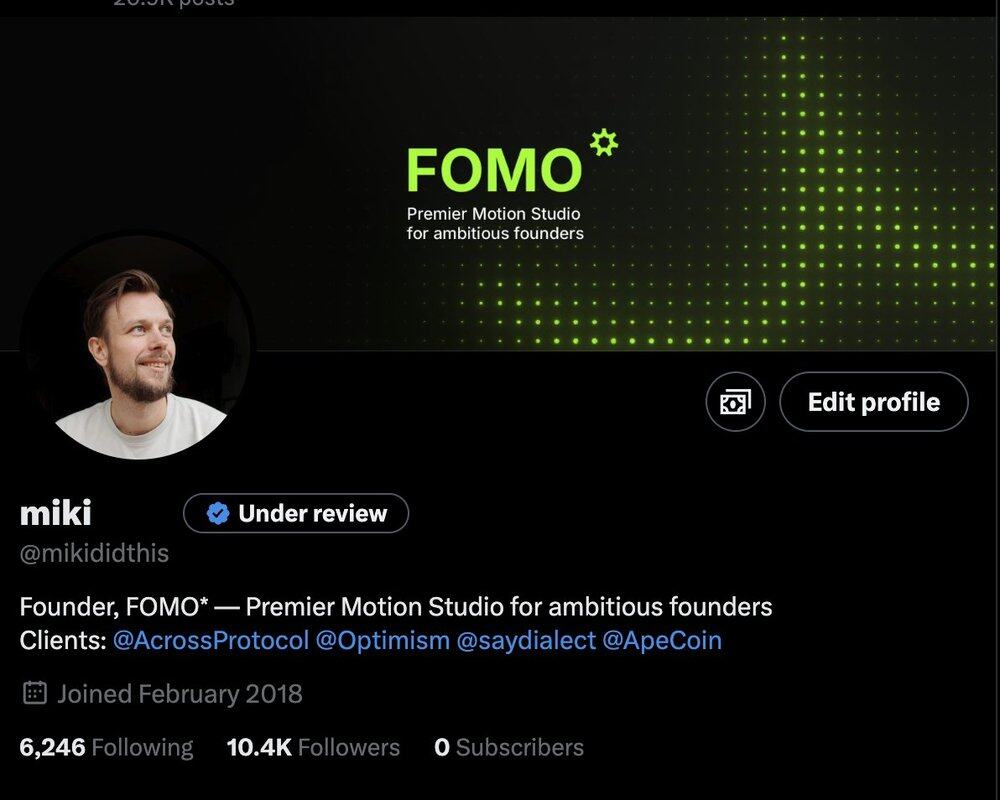Click the Joined February 2018 text

pyautogui.click(x=180, y=693)
